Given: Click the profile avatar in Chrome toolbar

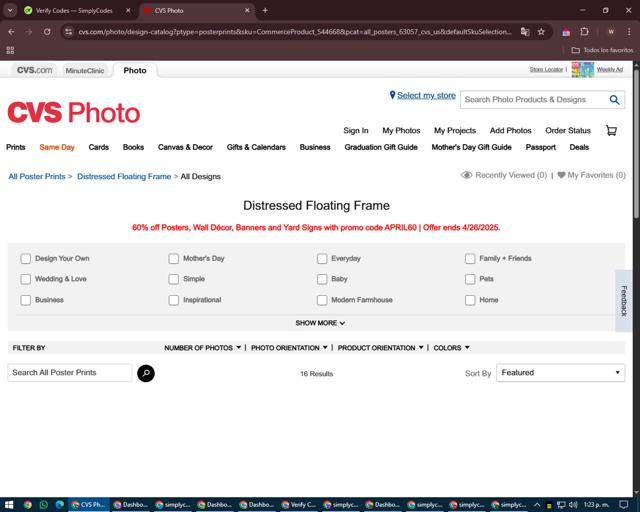Looking at the screenshot, I should [611, 32].
